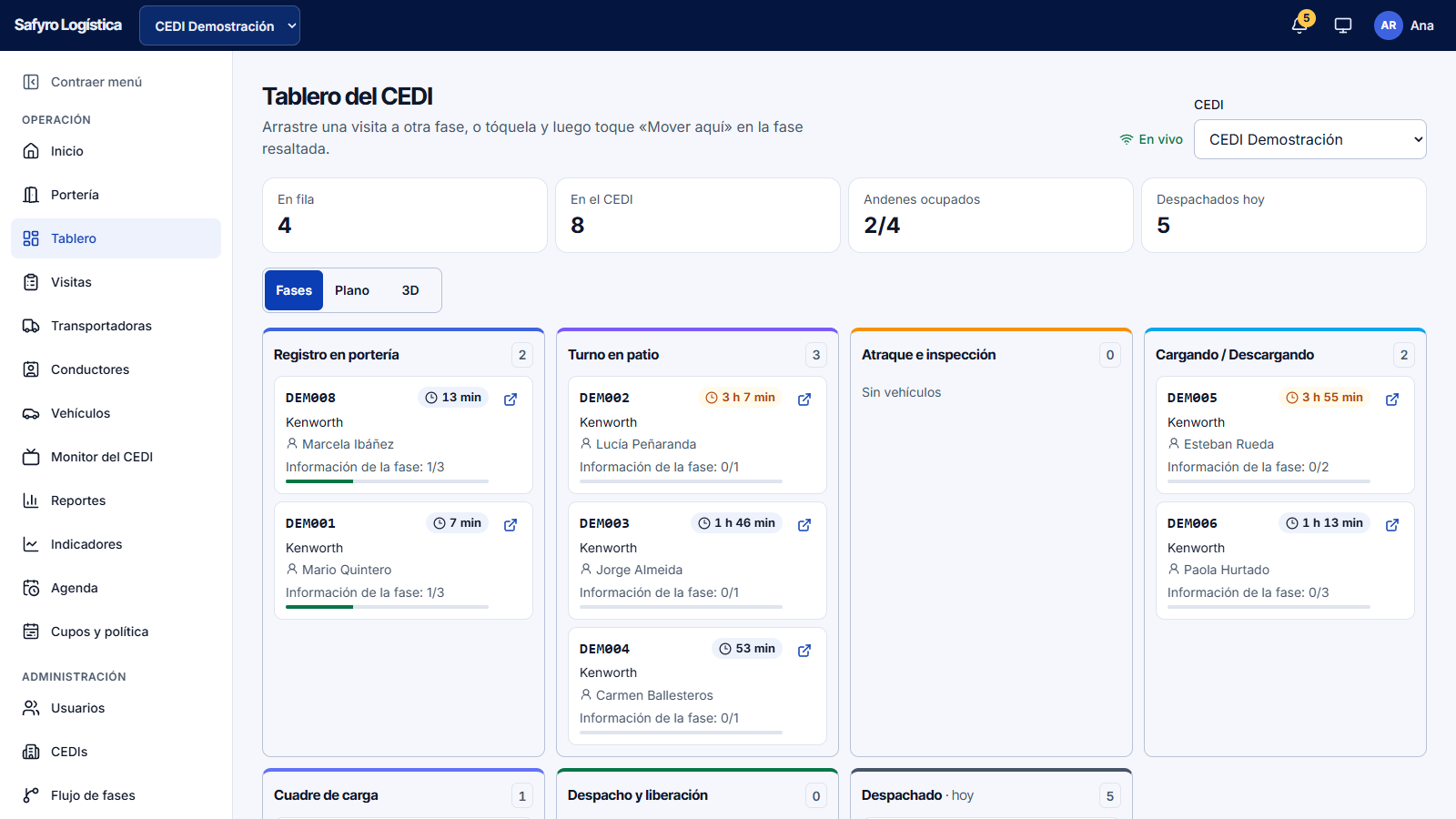Switch to the 3D view tab
Viewport: 1456px width, 819px height.
point(410,290)
